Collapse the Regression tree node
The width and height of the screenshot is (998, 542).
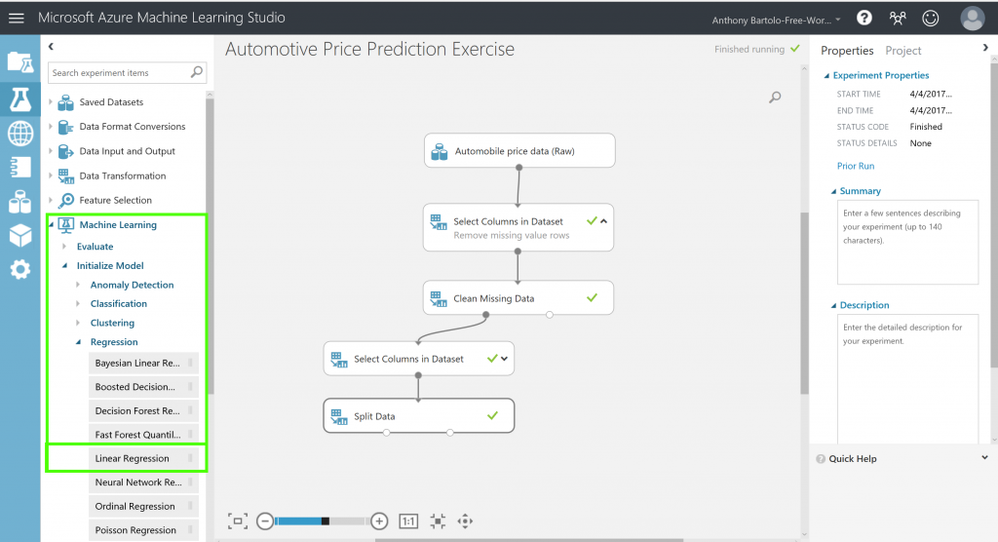pos(79,342)
